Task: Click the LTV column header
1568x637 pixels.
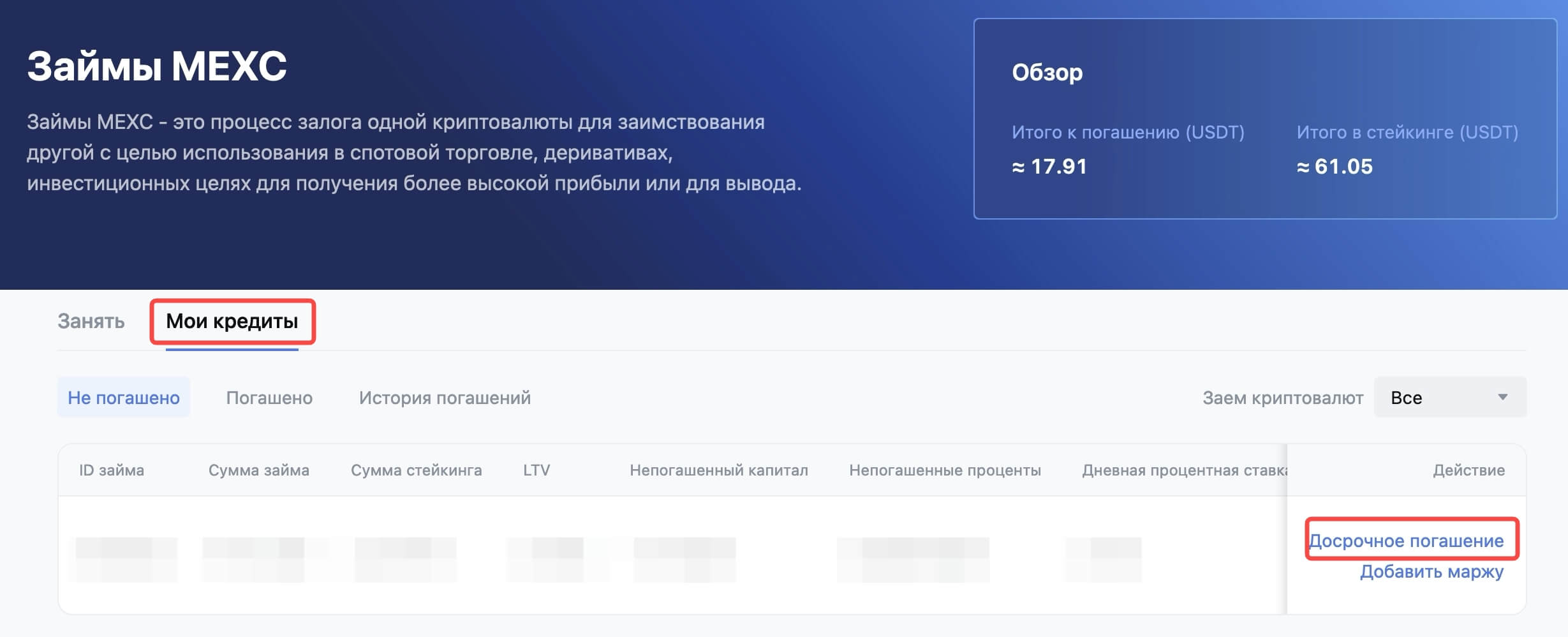Action: click(x=536, y=470)
